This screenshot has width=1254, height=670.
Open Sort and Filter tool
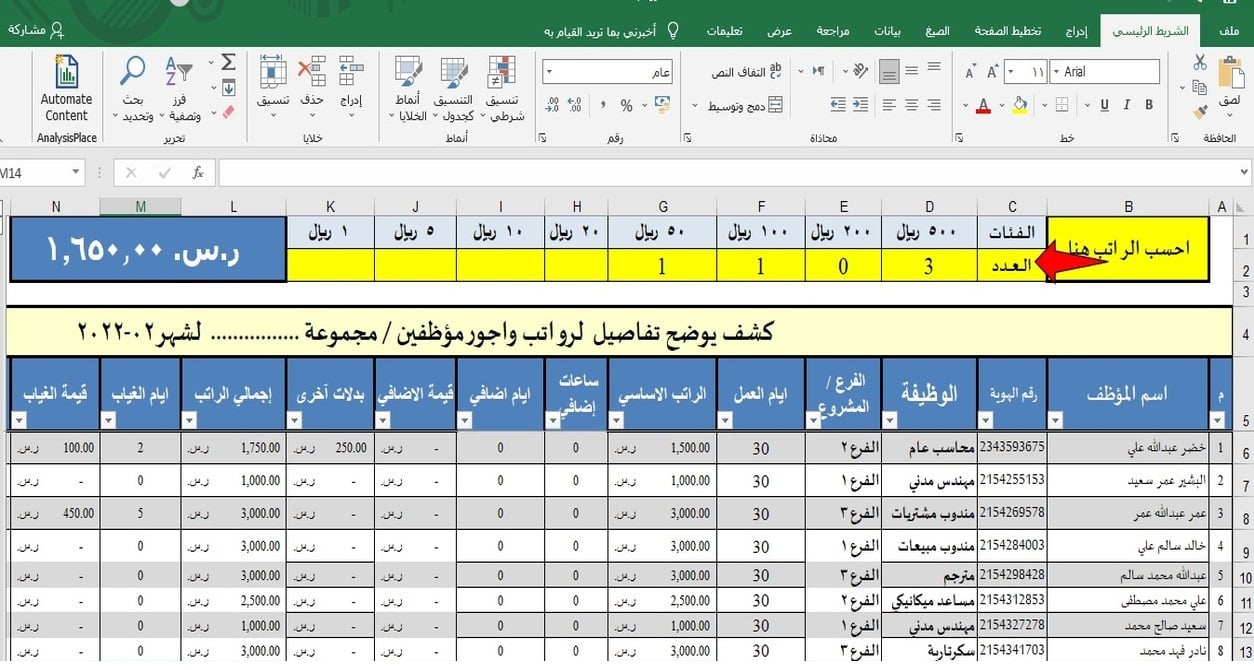point(179,72)
